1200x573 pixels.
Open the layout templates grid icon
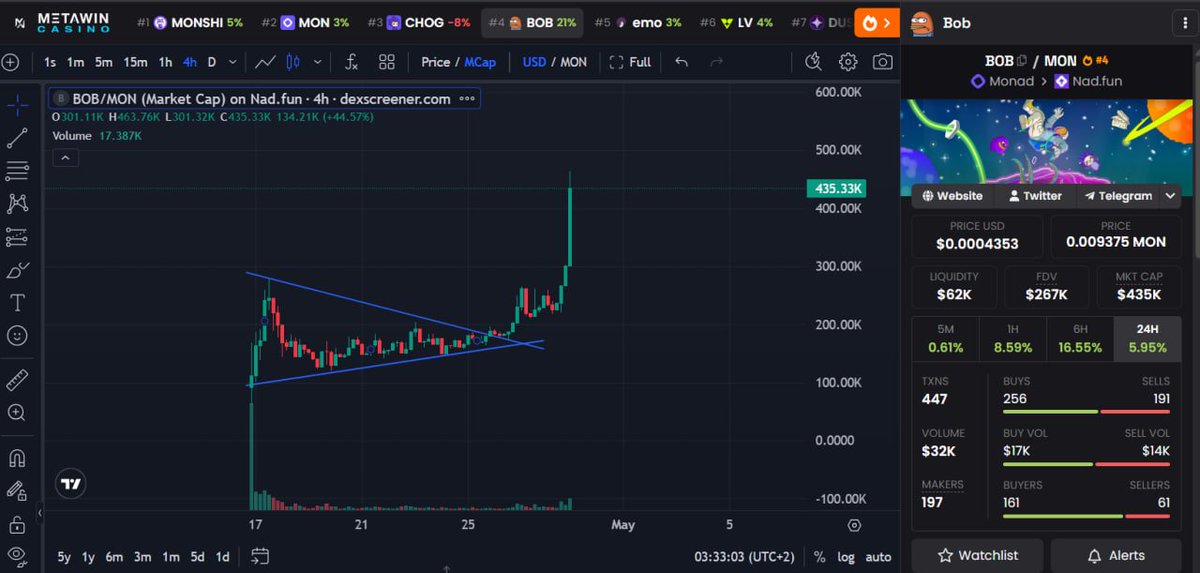[387, 62]
